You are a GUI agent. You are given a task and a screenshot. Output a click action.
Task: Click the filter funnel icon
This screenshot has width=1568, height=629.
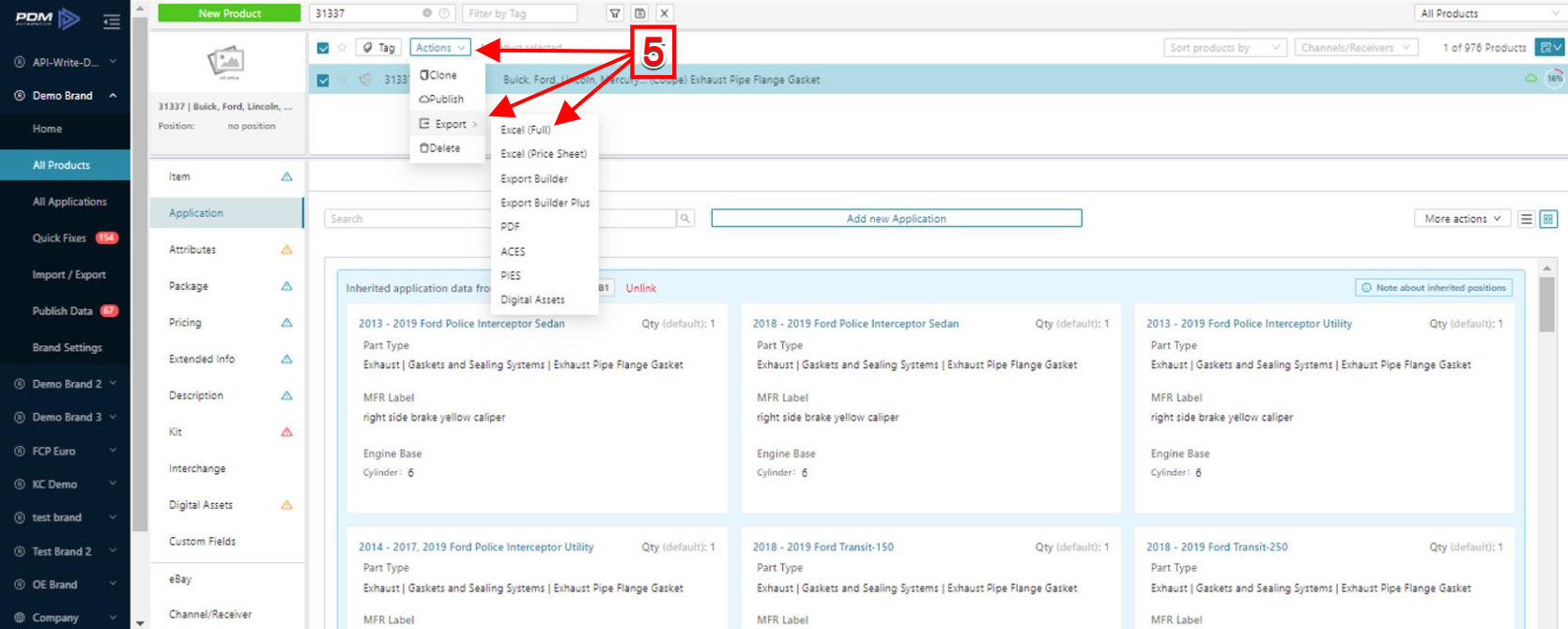point(615,13)
